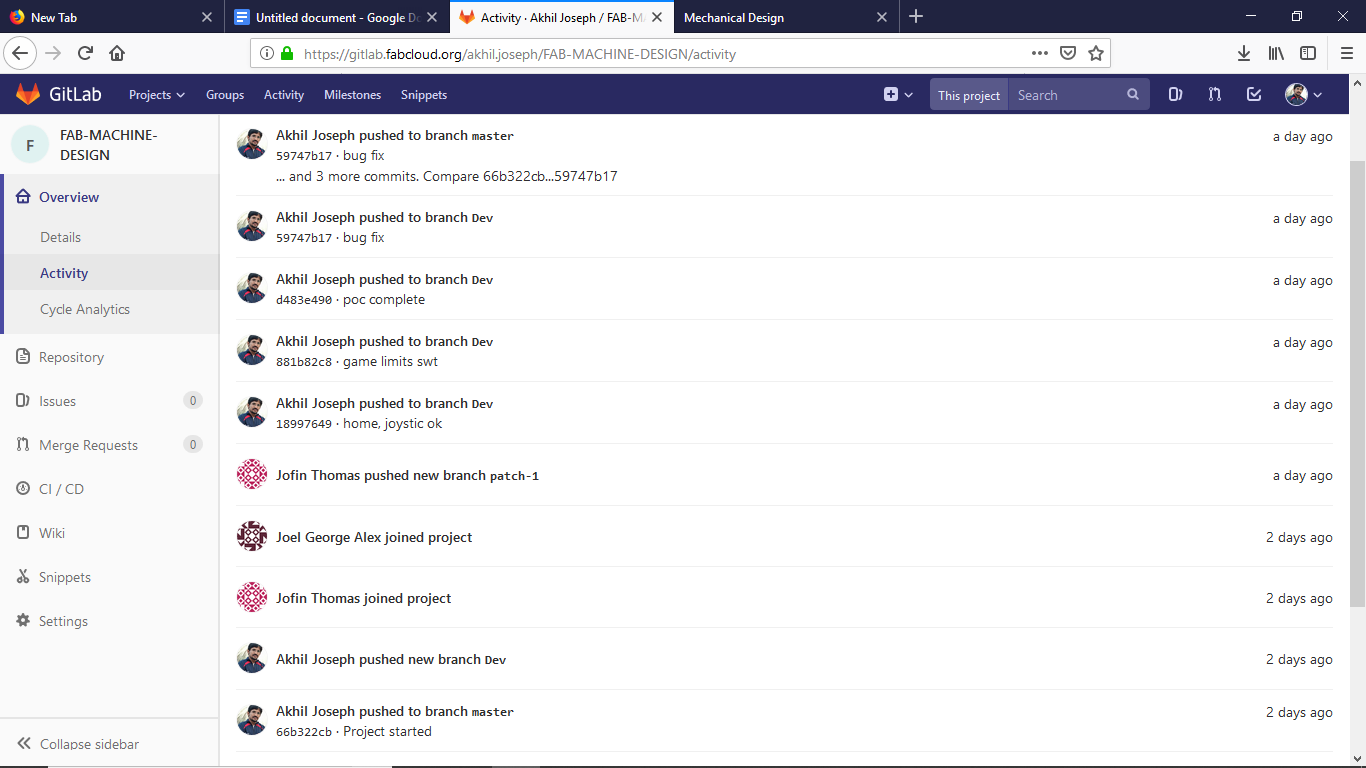
Task: Open the user avatar menu
Action: (x=1304, y=95)
